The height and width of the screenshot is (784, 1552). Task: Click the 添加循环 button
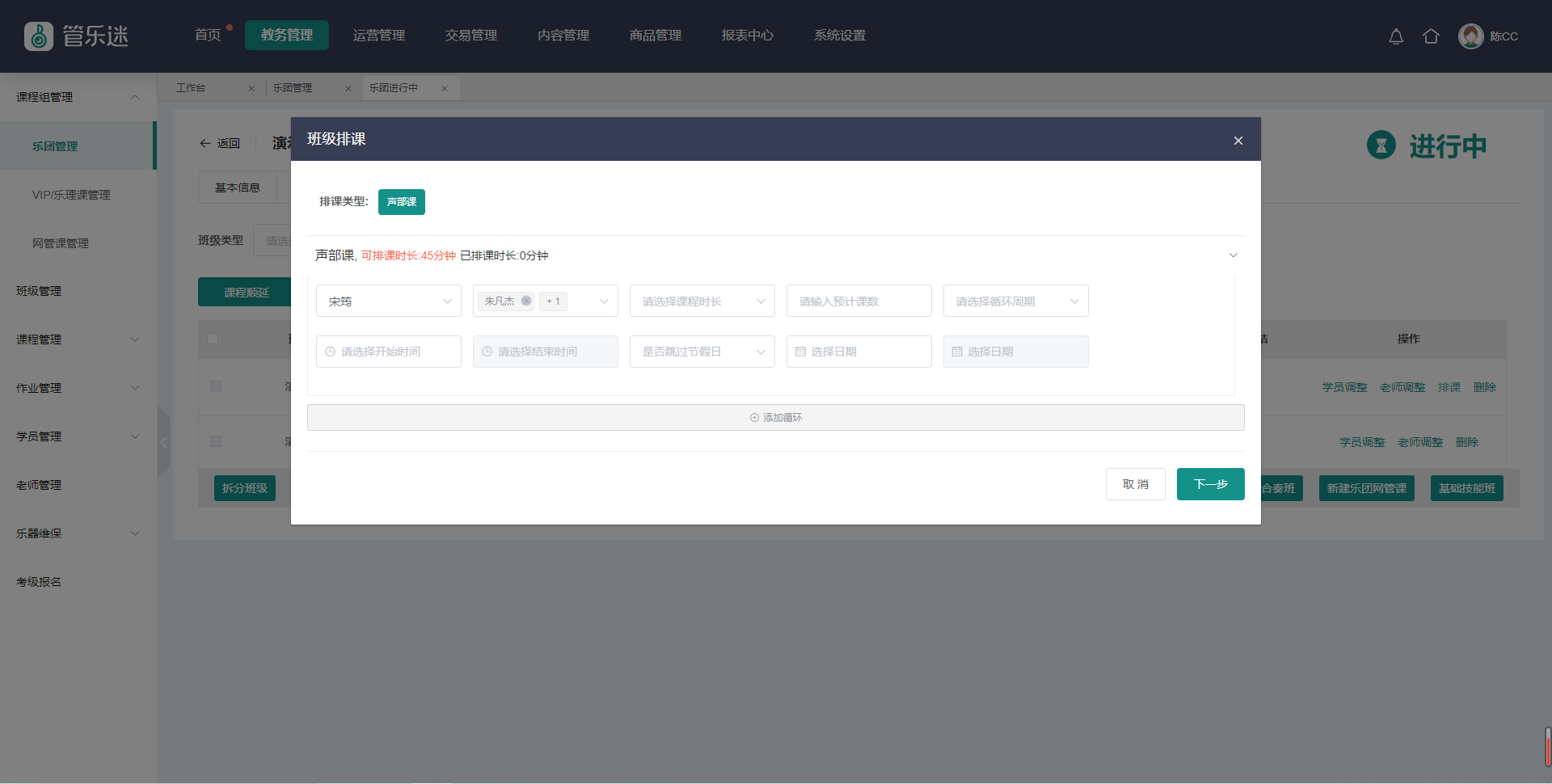[x=775, y=418]
